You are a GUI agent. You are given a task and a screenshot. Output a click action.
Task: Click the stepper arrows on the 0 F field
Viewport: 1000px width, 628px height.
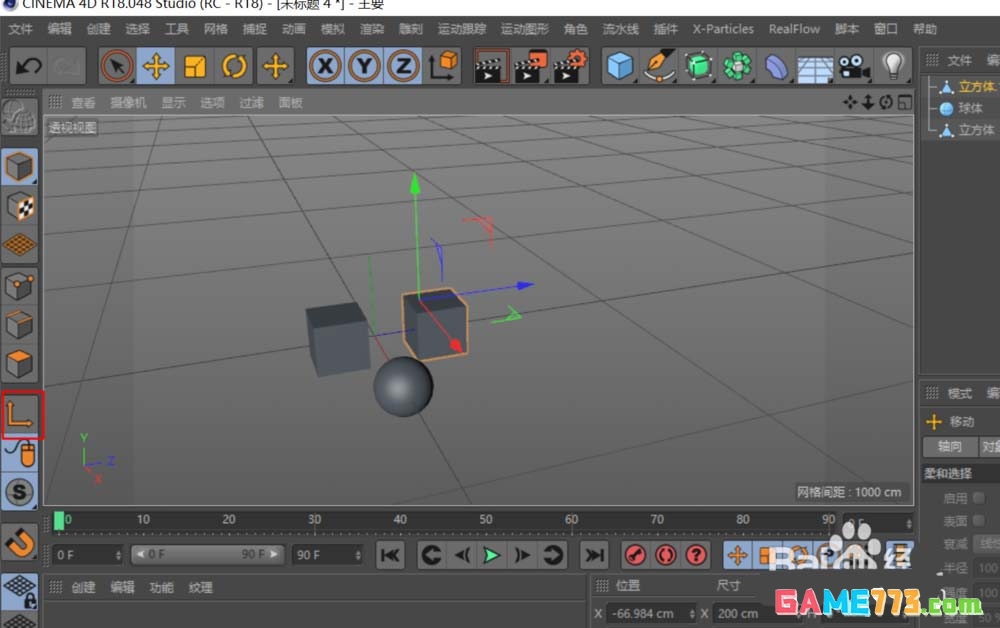(x=118, y=554)
